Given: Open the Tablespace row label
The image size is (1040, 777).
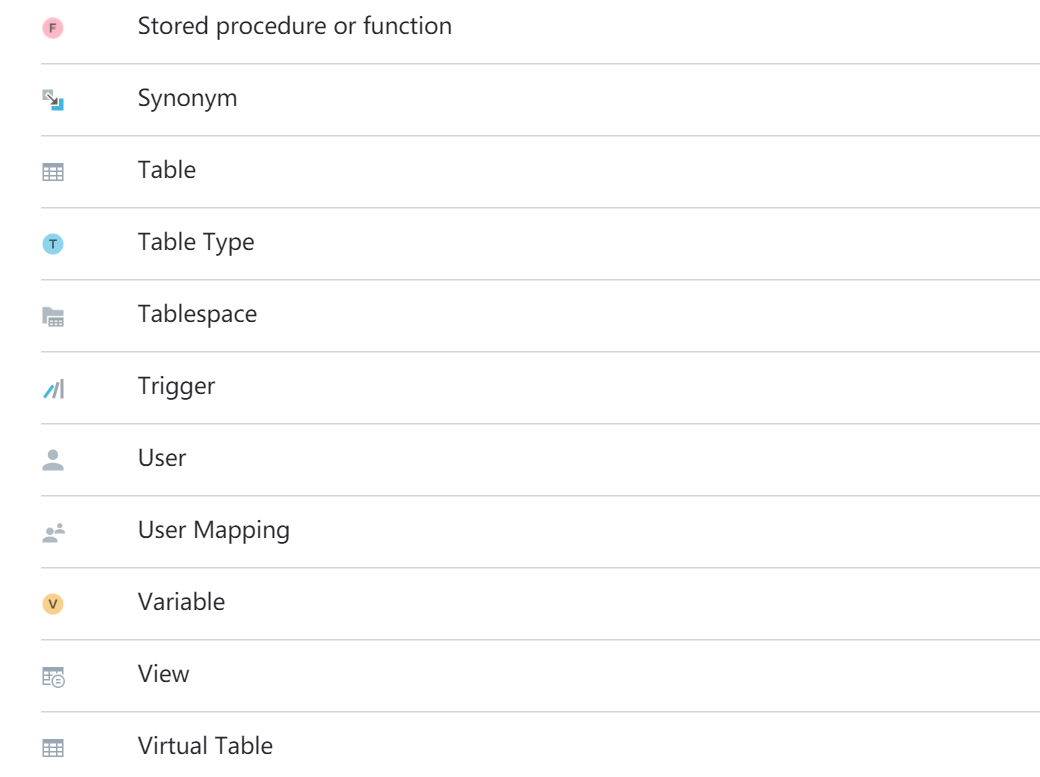Looking at the screenshot, I should [197, 314].
